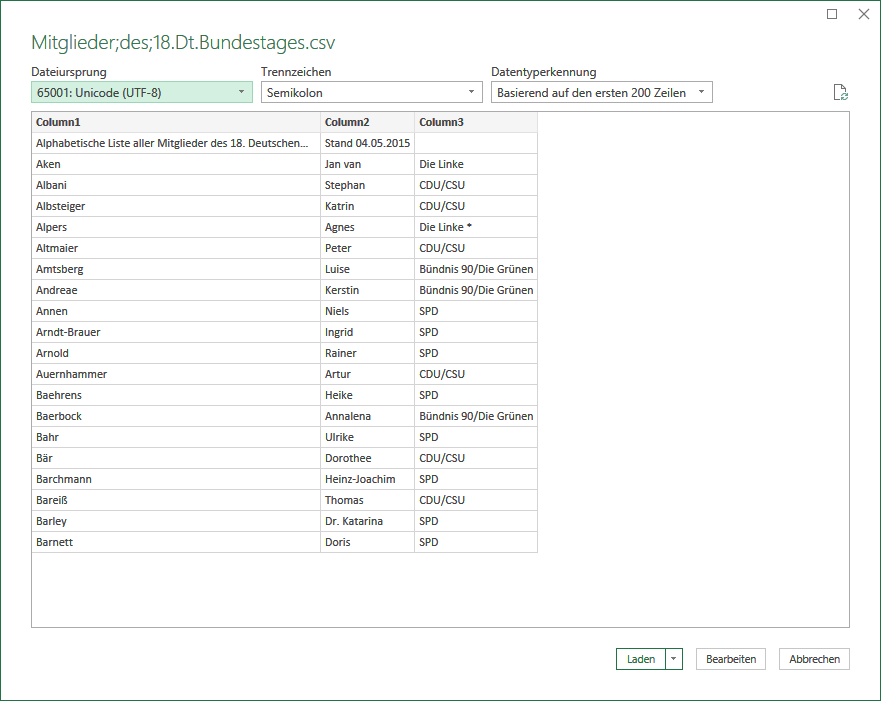This screenshot has width=881, height=701.
Task: Click the Laden button
Action: tap(641, 659)
